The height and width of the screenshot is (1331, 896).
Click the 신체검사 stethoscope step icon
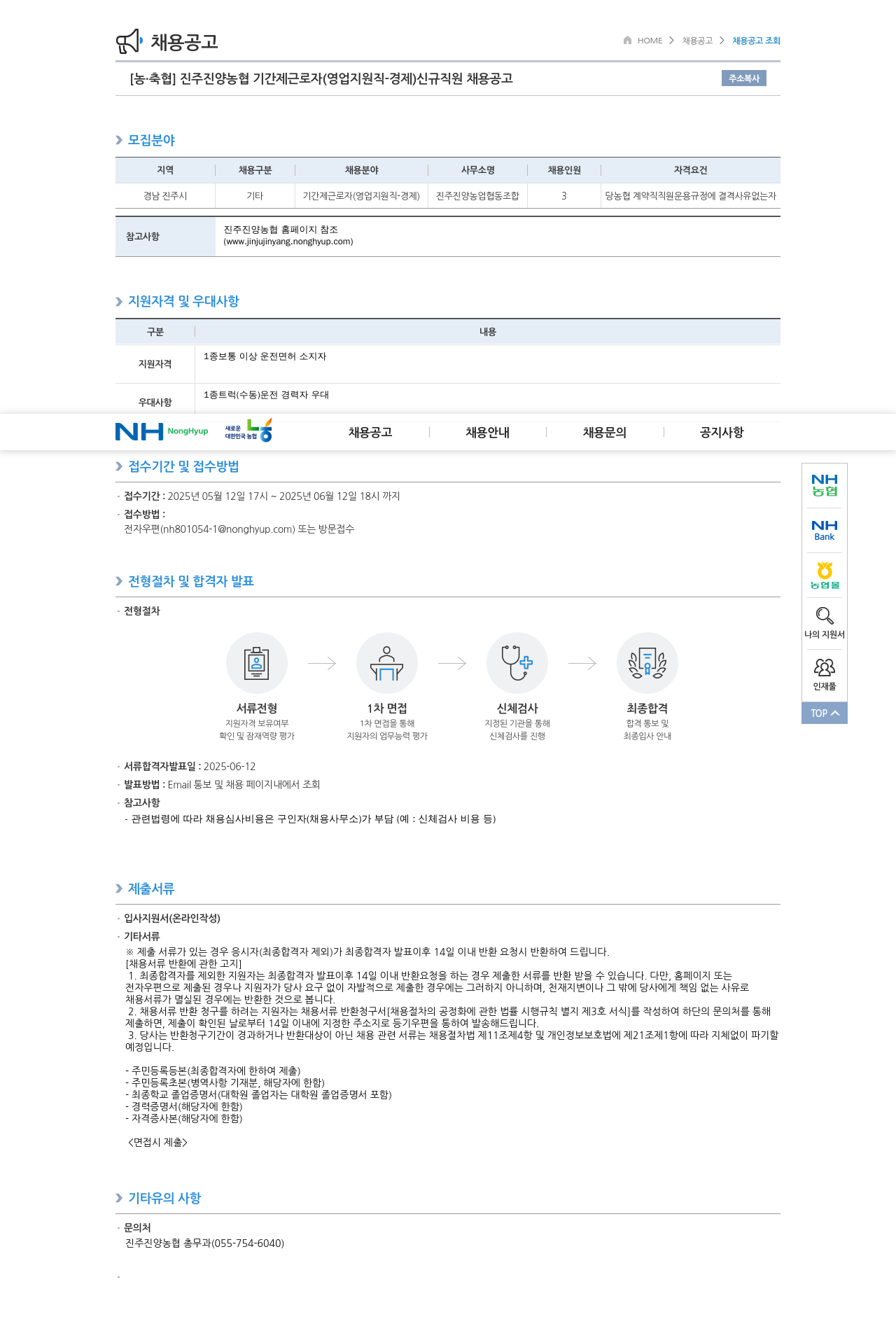coord(517,663)
